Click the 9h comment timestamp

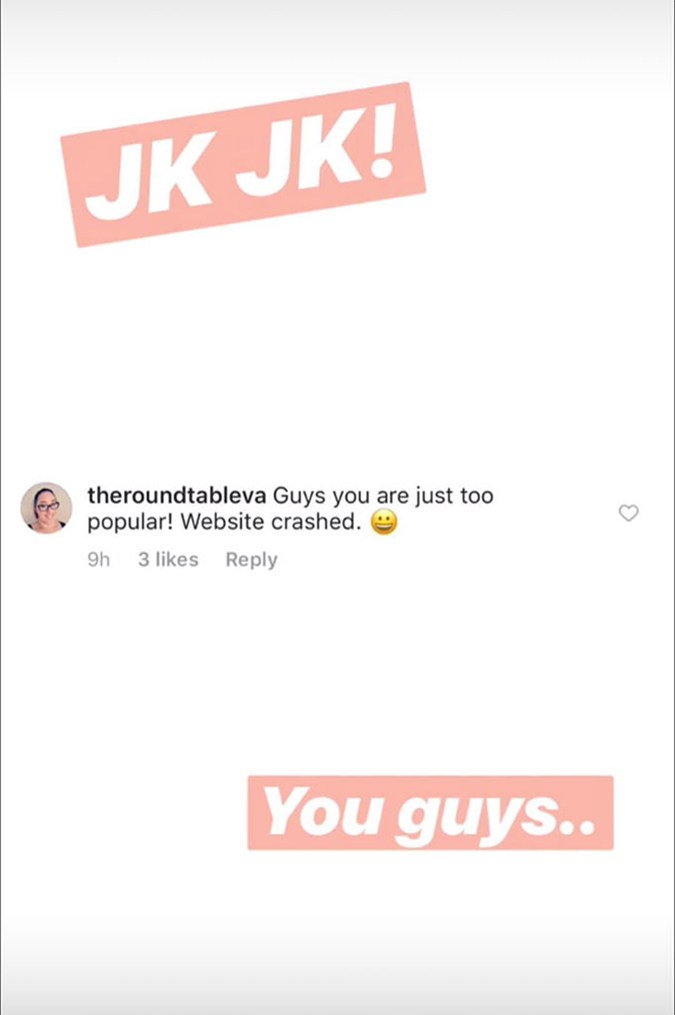pos(98,559)
